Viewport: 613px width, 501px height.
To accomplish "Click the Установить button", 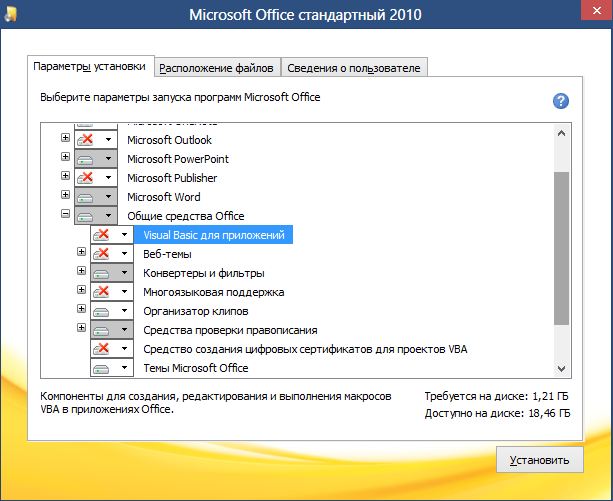I will (540, 460).
